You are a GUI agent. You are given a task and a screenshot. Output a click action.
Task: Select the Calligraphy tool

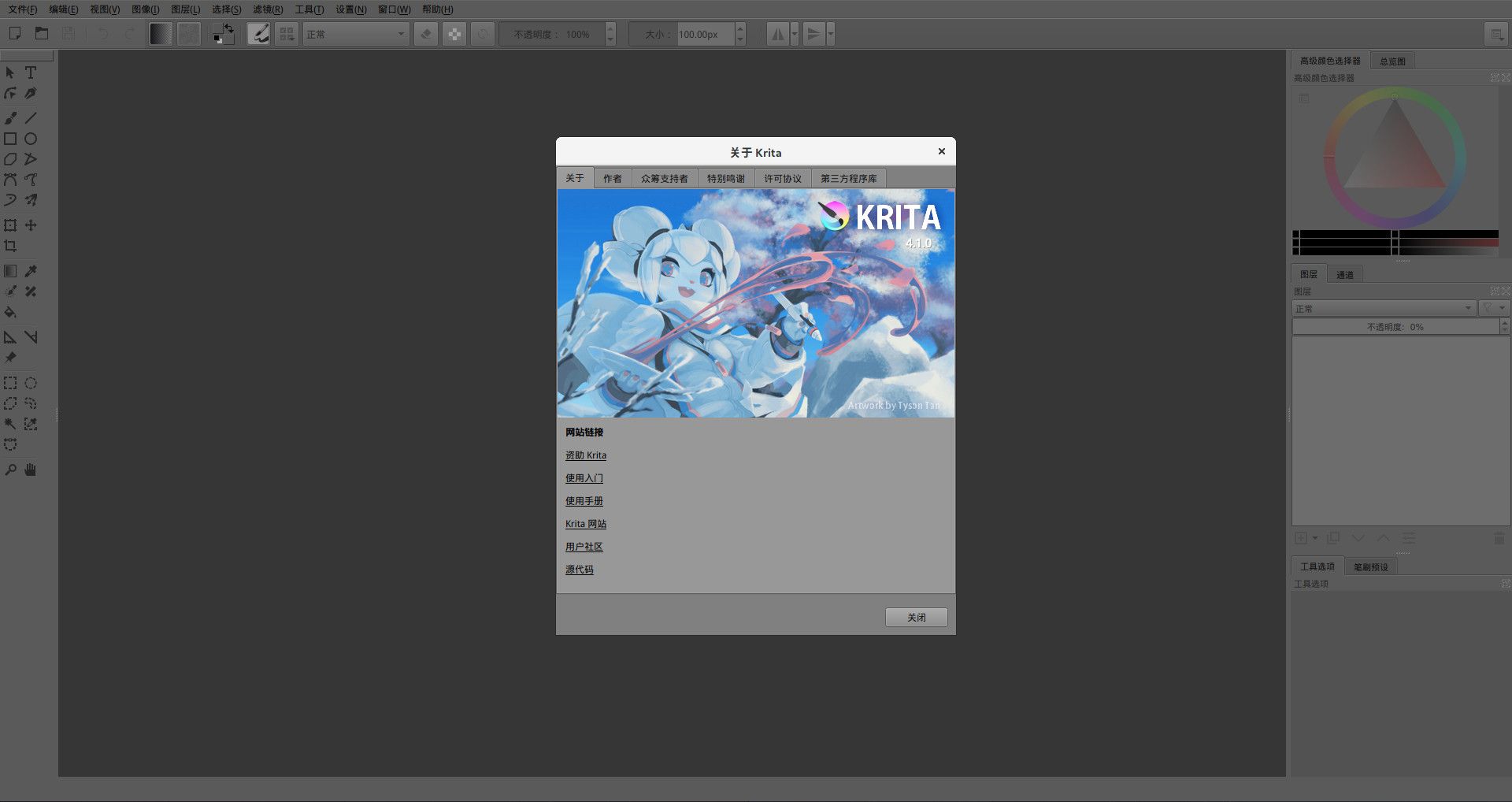31,93
